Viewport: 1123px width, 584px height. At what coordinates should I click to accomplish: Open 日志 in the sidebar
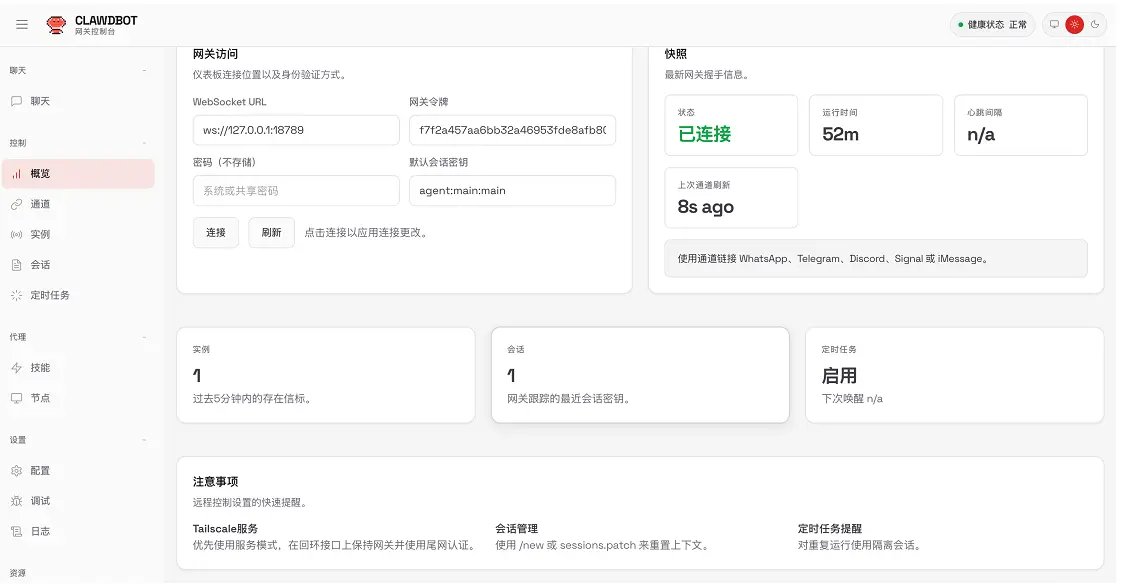[x=42, y=531]
